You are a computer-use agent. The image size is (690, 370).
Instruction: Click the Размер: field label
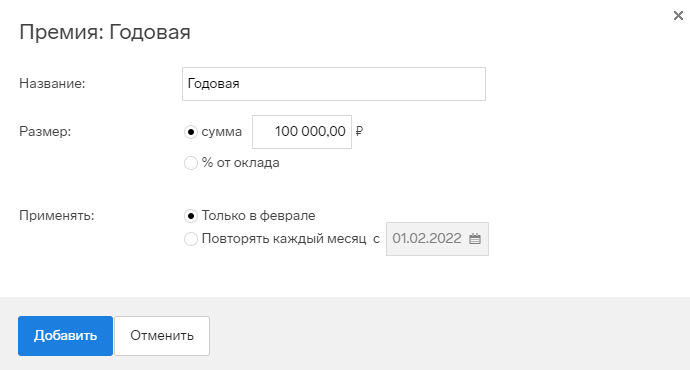tap(45, 132)
